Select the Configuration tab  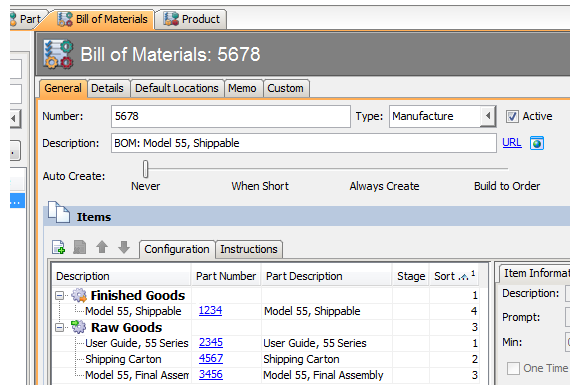coord(177,249)
